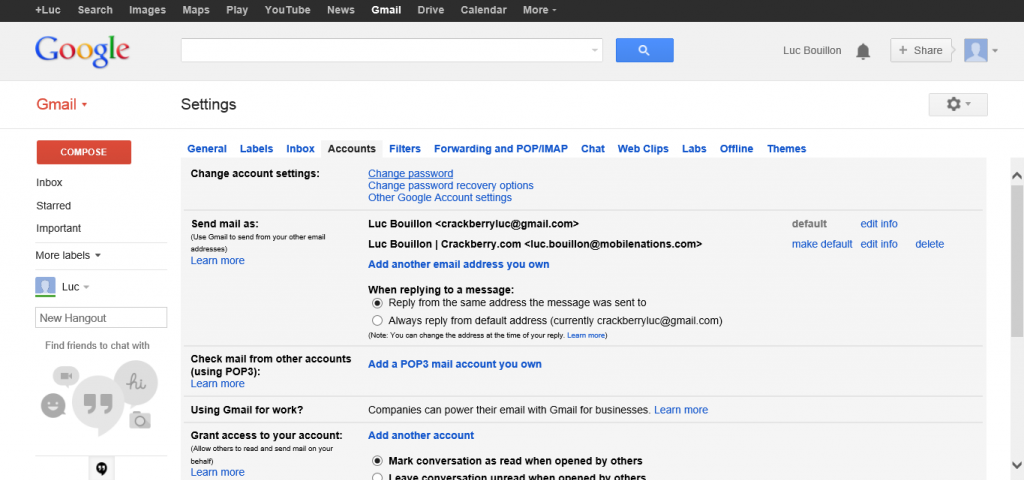Edit info for crackberryluc@gmail.com
1024x480 pixels.
(879, 224)
